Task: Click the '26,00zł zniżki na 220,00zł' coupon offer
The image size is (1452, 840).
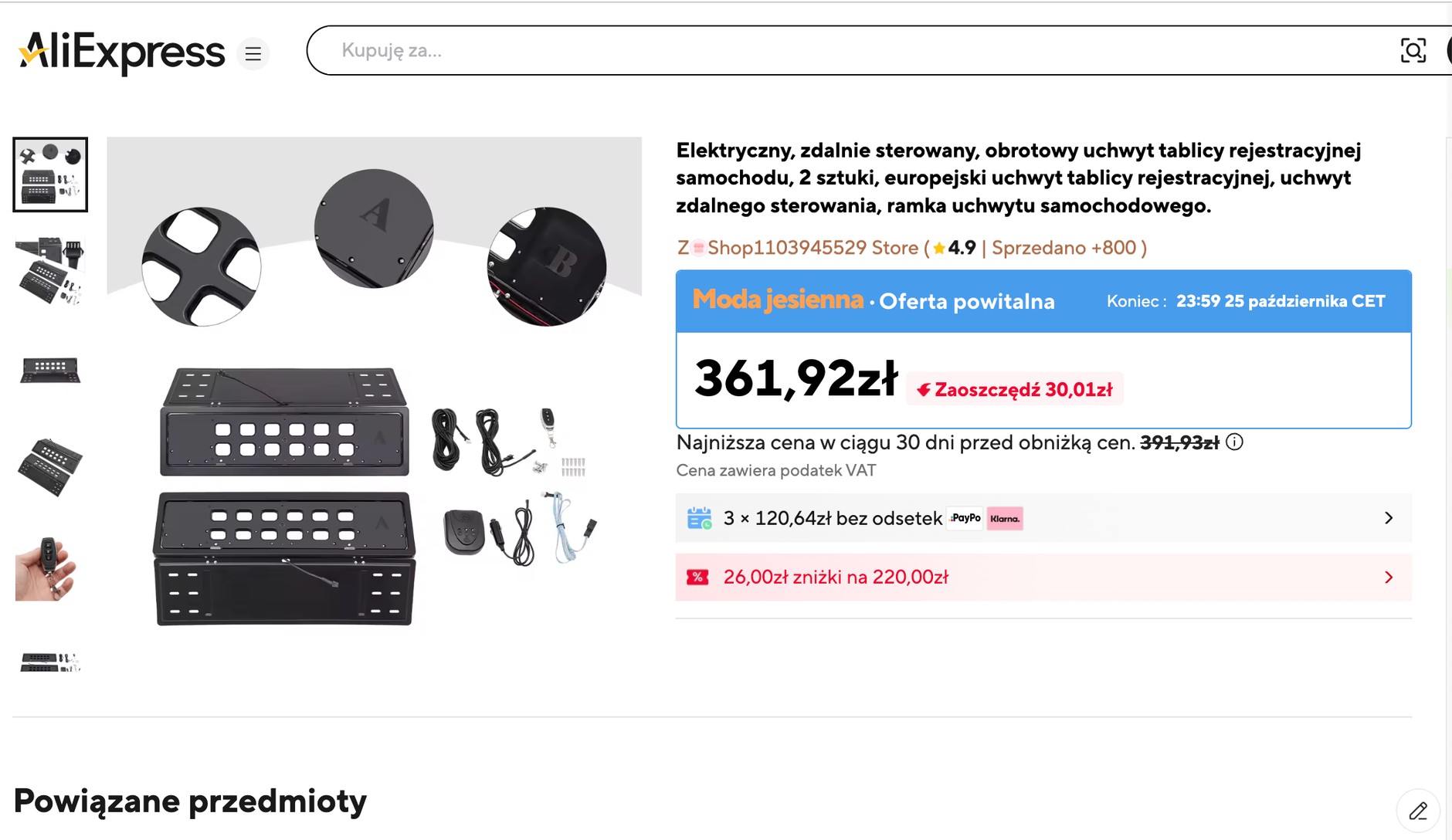Action: click(834, 577)
